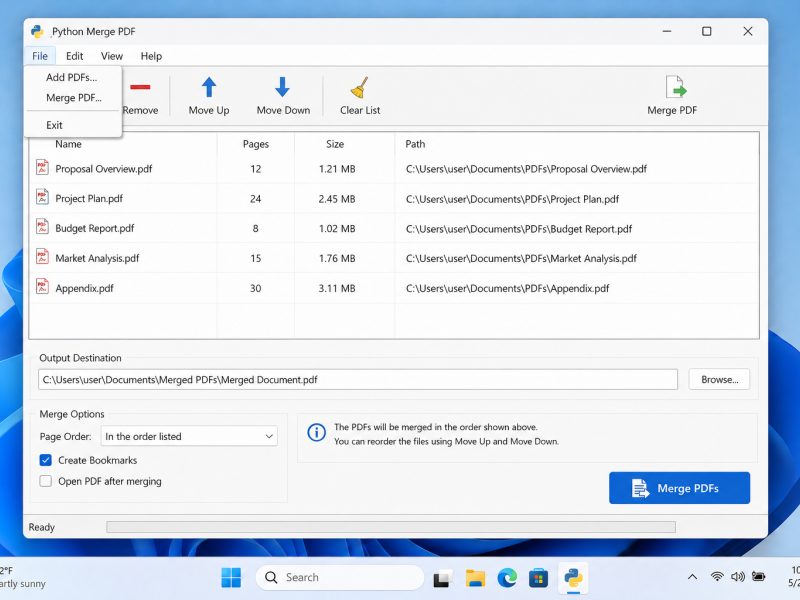Click the Budget Report.pdf file icon

pyautogui.click(x=42, y=227)
